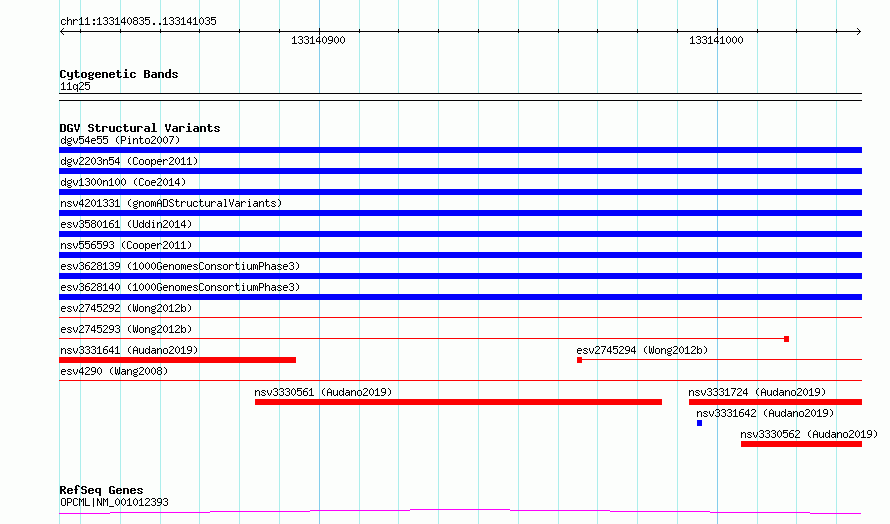Screen dimensions: 890x524
Task: Select the blue bar under esv3628140
Action: (x=460, y=297)
